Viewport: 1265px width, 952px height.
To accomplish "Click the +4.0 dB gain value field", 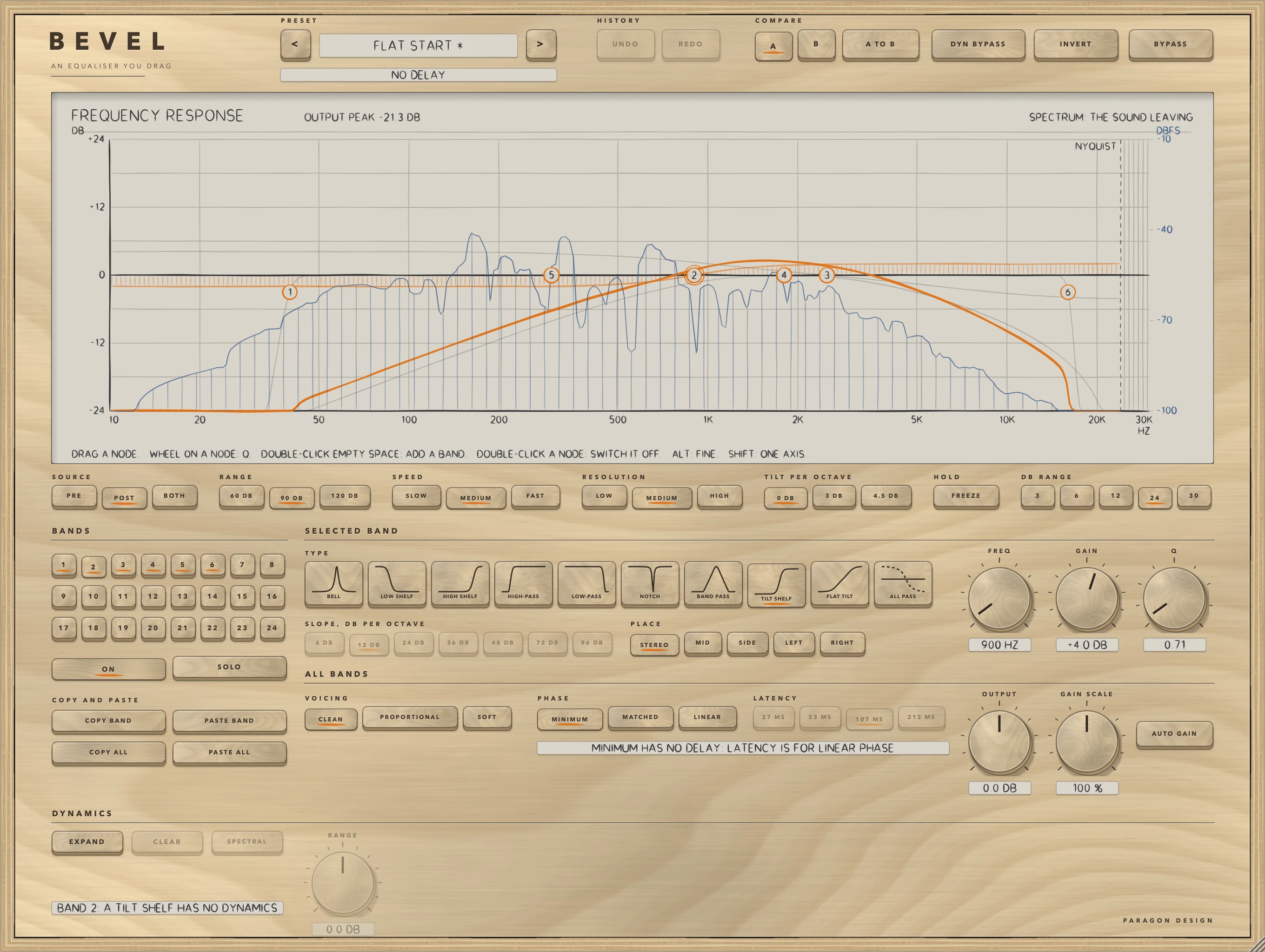I will pos(1087,645).
